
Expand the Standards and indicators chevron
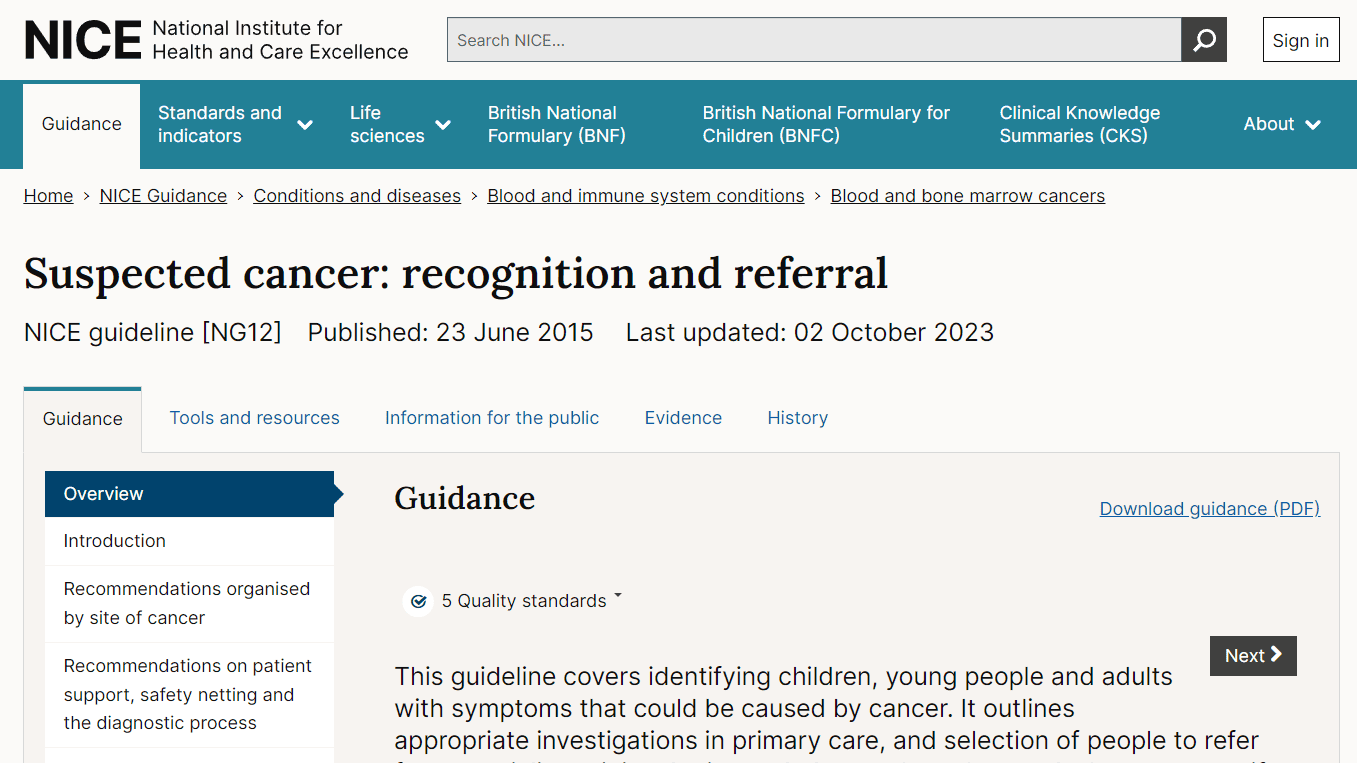click(x=305, y=125)
